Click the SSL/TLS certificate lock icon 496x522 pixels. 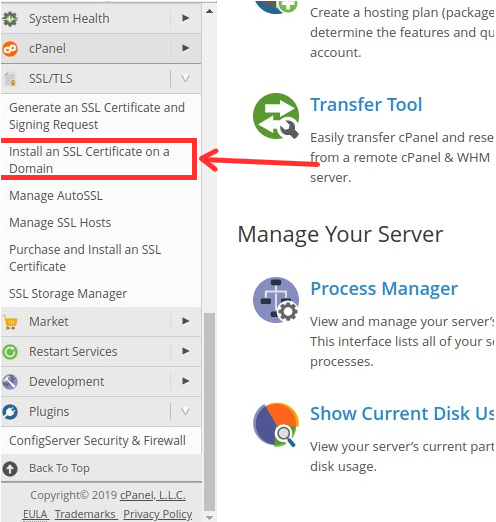[x=10, y=79]
